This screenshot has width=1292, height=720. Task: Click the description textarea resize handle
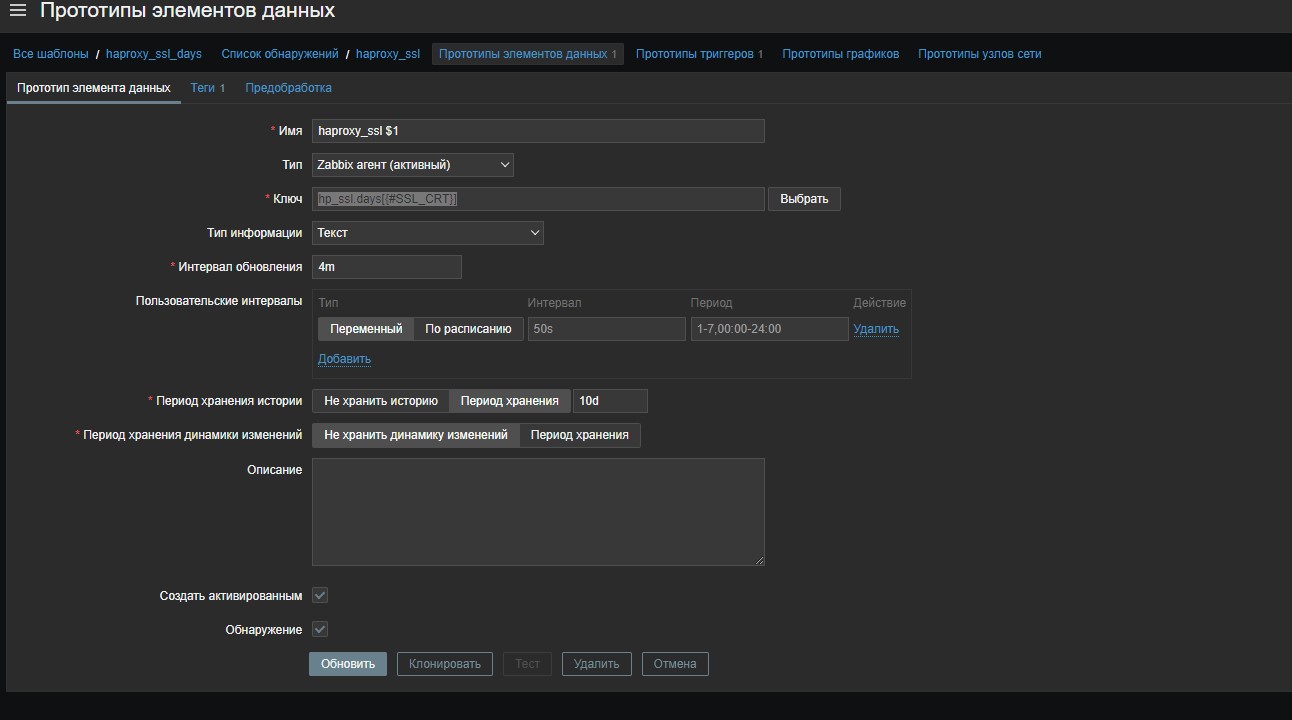(x=759, y=560)
